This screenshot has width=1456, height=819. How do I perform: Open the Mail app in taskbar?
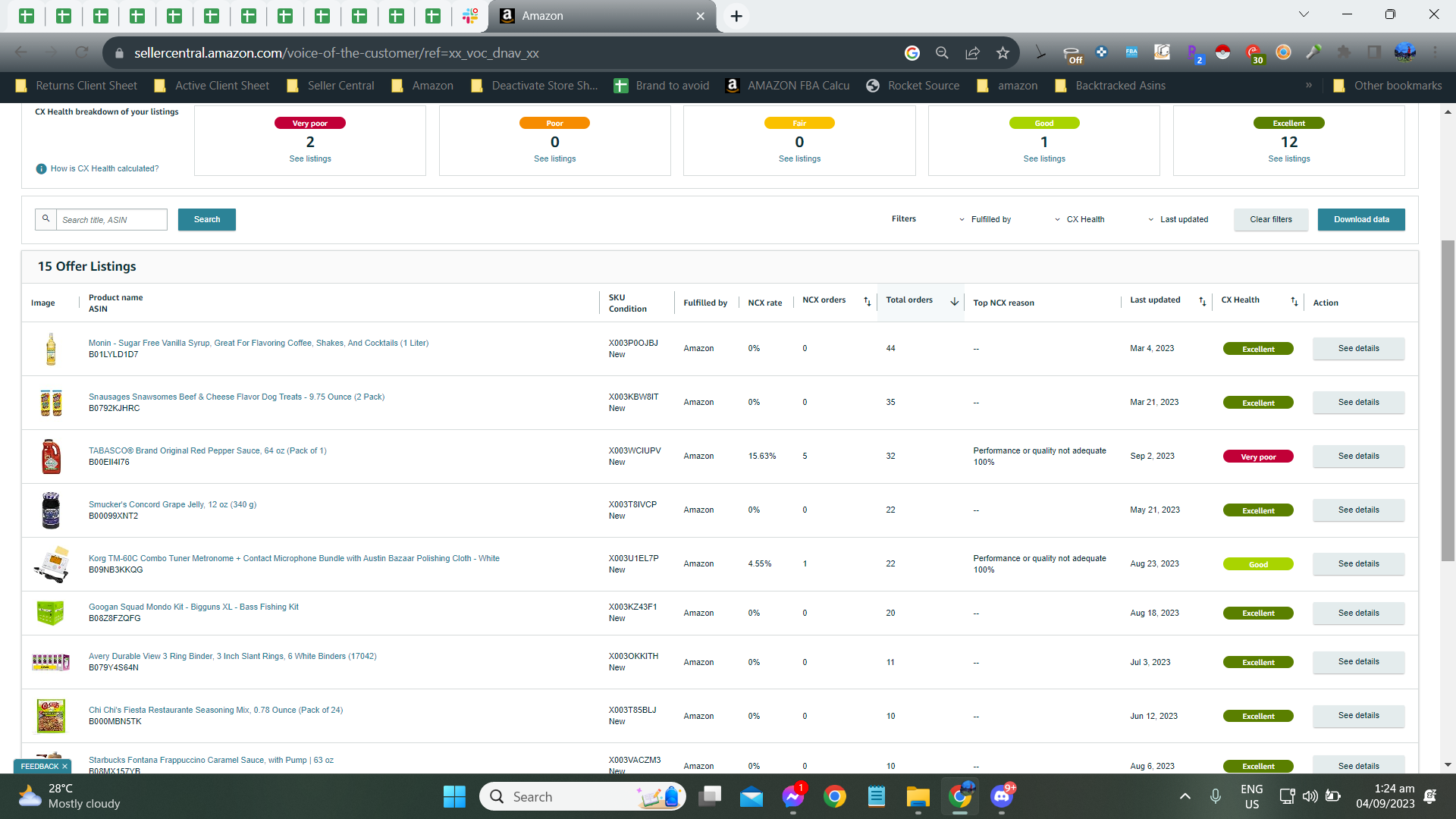[752, 797]
